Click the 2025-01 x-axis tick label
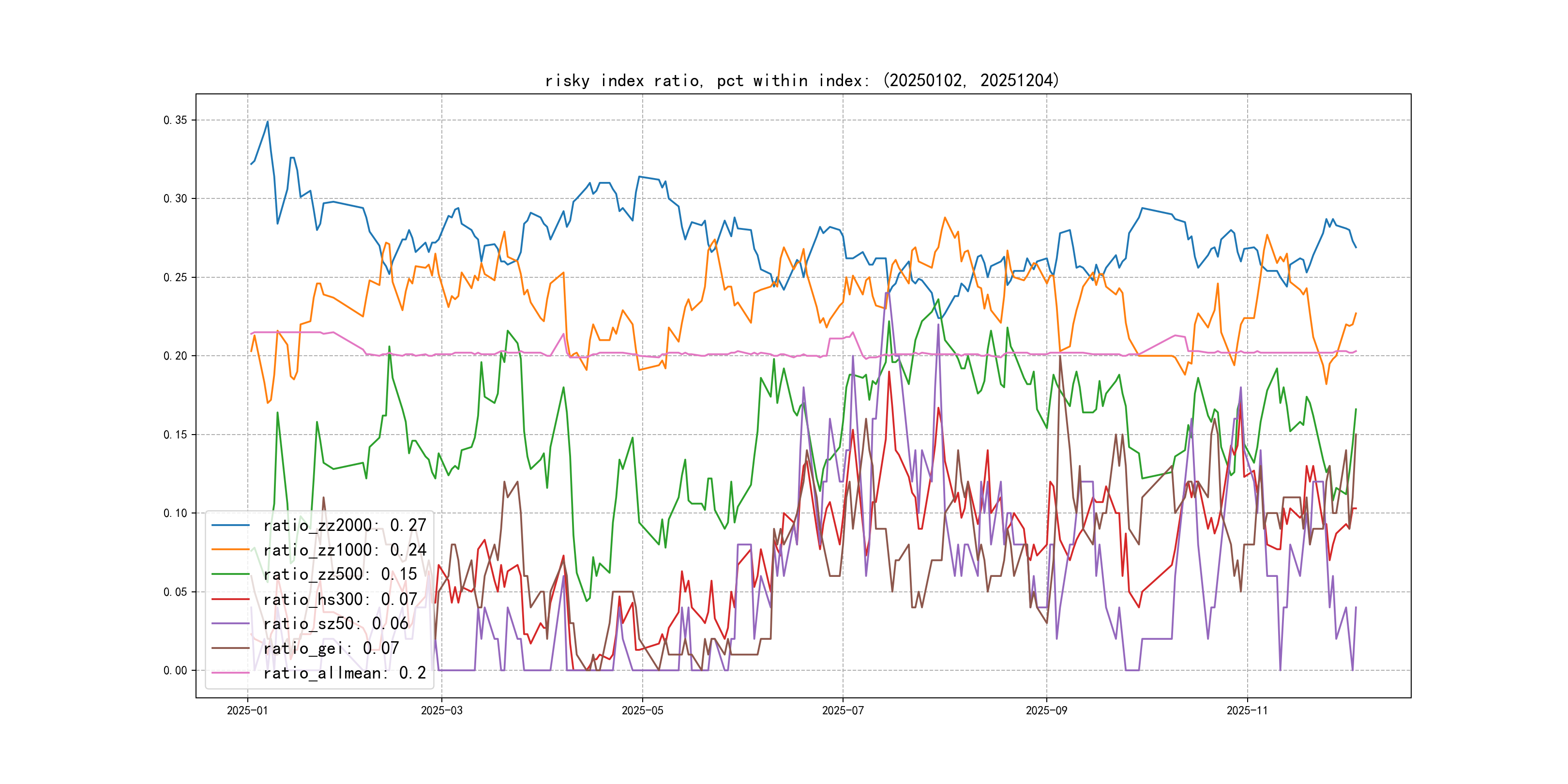The height and width of the screenshot is (784, 1568). point(247,711)
